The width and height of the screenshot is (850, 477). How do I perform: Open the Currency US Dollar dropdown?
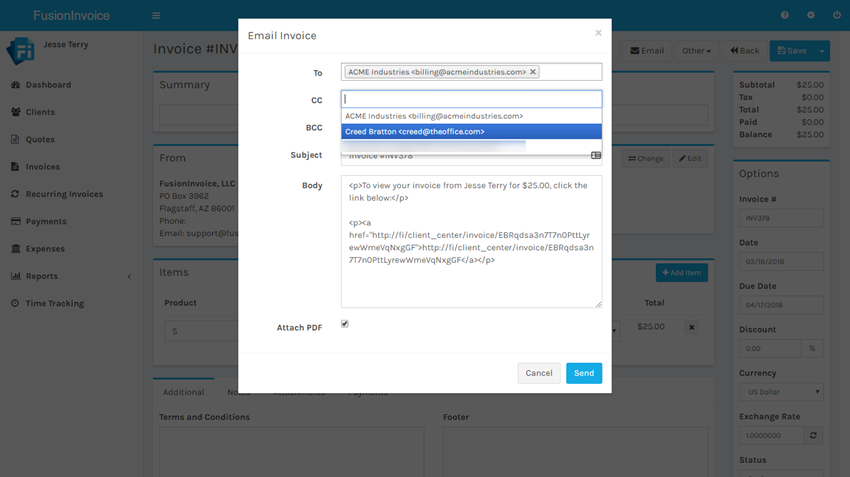pos(781,392)
